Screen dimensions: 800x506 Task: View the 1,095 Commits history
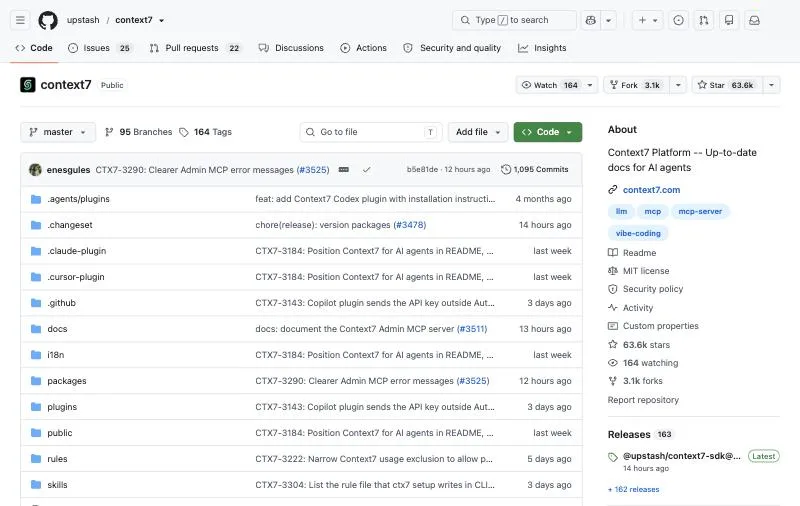click(x=535, y=169)
